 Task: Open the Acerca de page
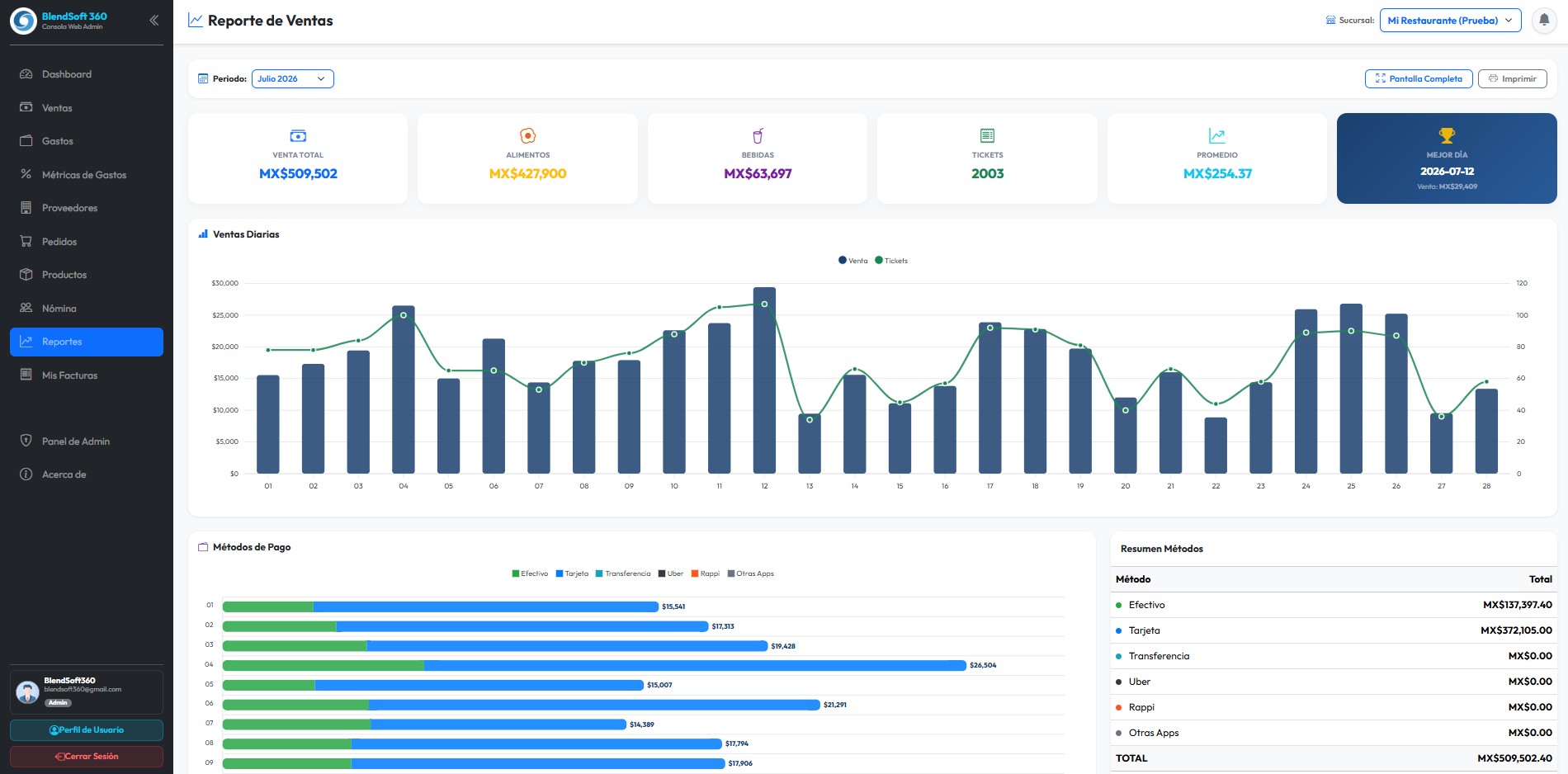coord(87,474)
